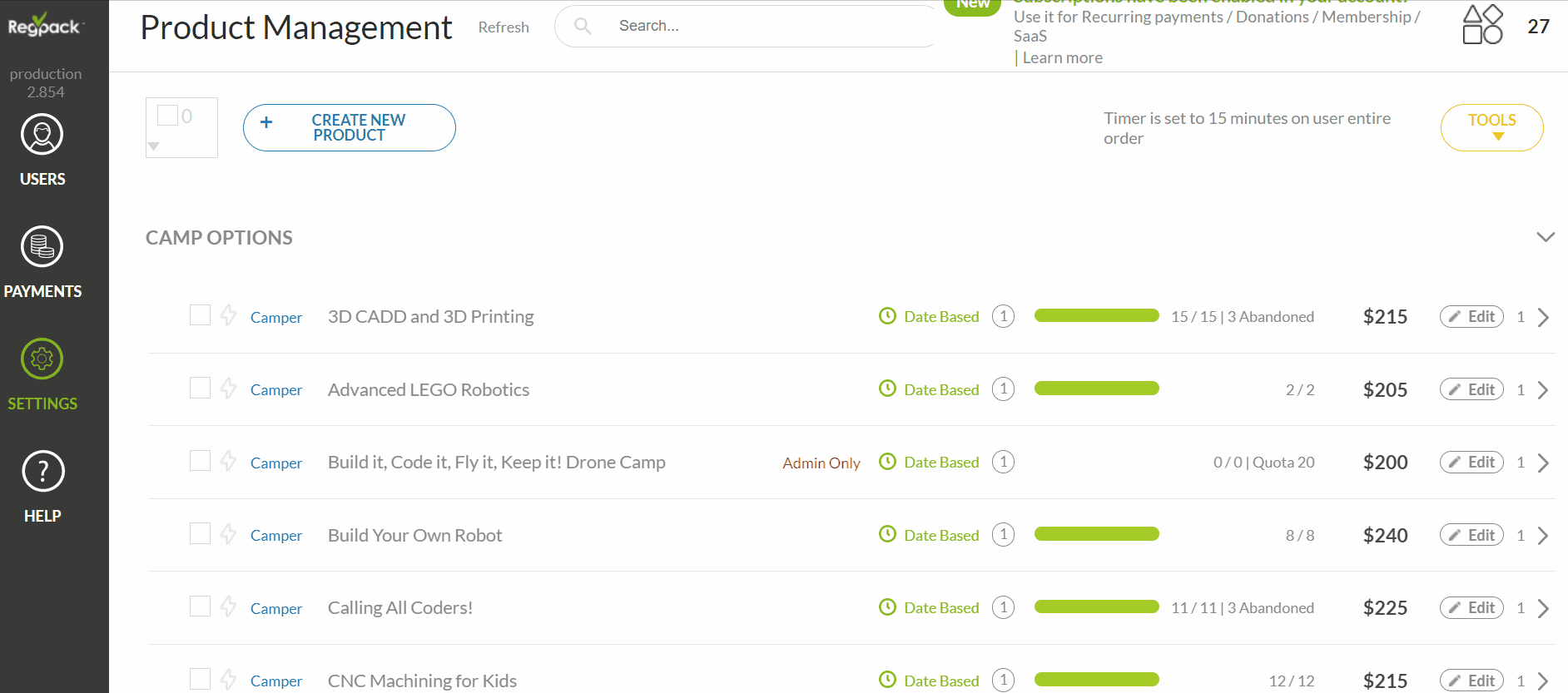The image size is (1568, 693).
Task: Open the TOOLS dropdown menu
Action: pyautogui.click(x=1491, y=127)
